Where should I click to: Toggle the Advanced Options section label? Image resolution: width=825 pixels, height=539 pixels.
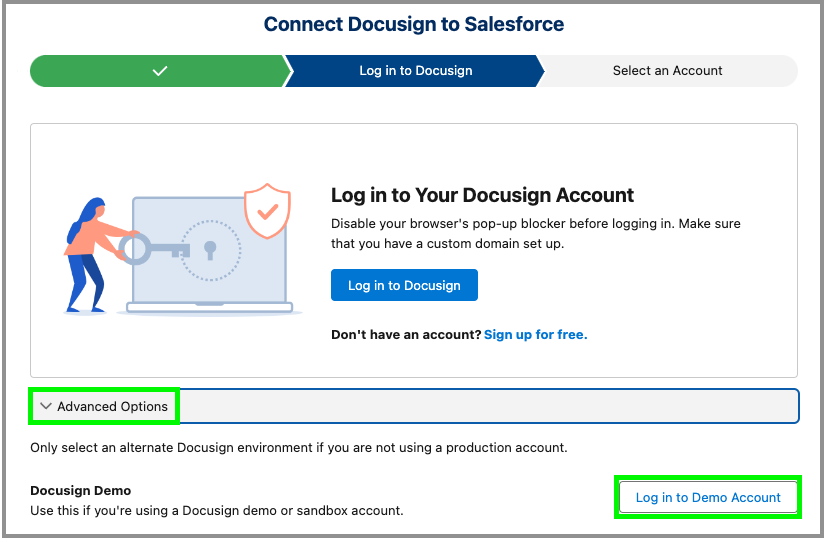[112, 407]
